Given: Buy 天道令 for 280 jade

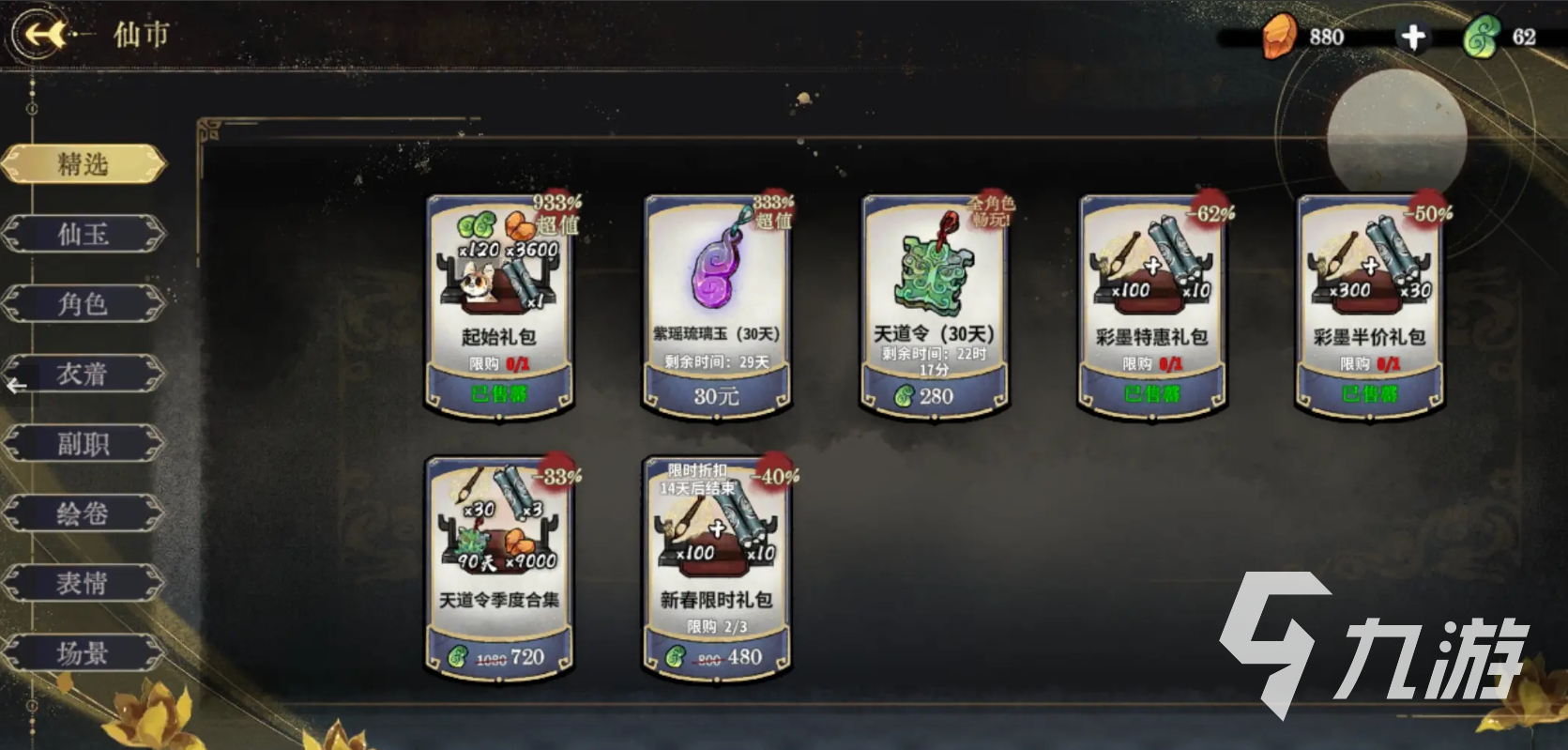Looking at the screenshot, I should (934, 396).
